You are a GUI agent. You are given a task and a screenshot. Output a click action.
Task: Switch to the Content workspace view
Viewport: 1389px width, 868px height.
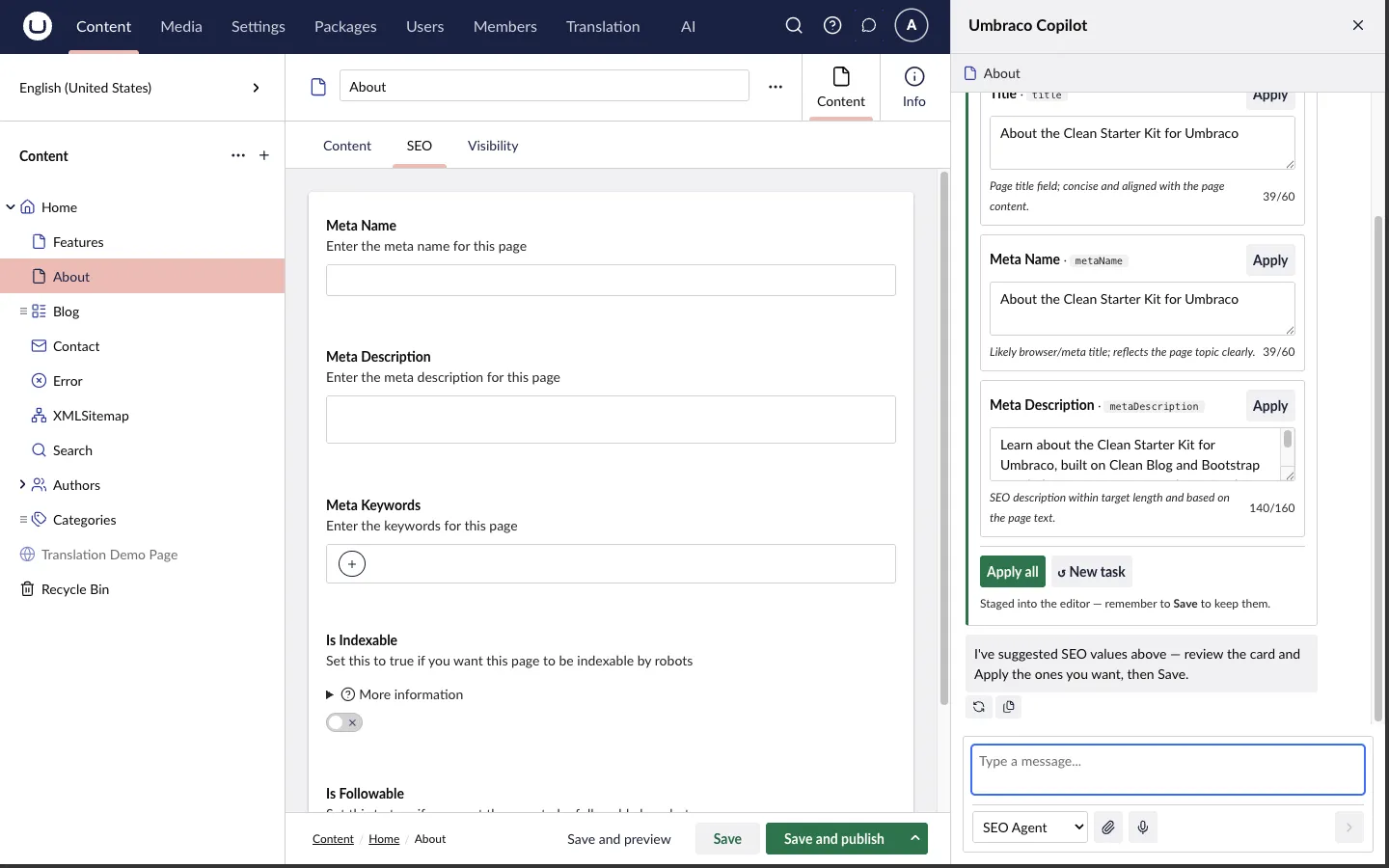[x=841, y=87]
